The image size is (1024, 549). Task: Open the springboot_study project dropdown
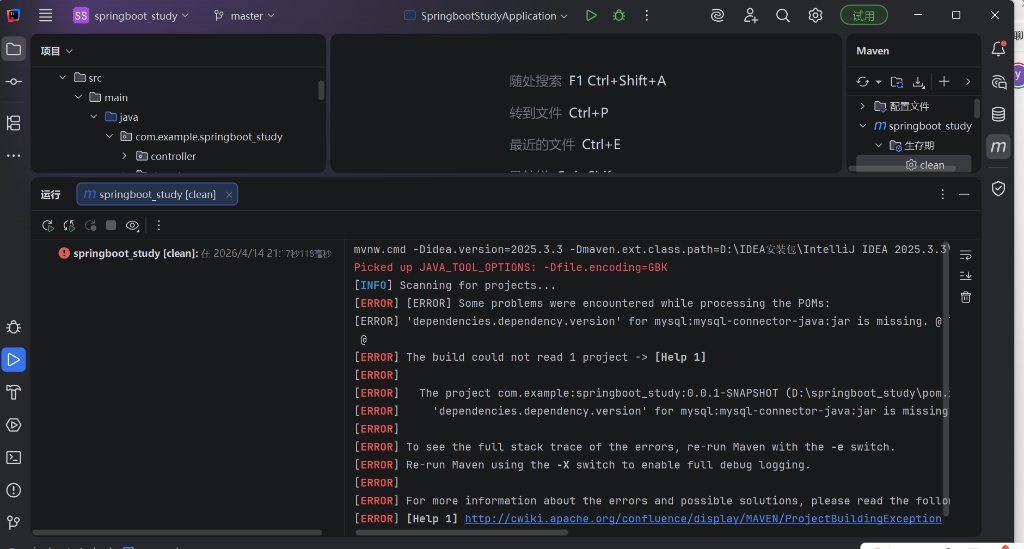click(x=131, y=16)
